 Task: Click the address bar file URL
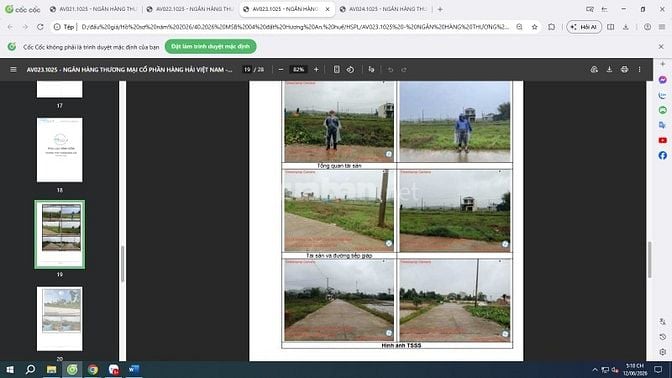pos(295,27)
